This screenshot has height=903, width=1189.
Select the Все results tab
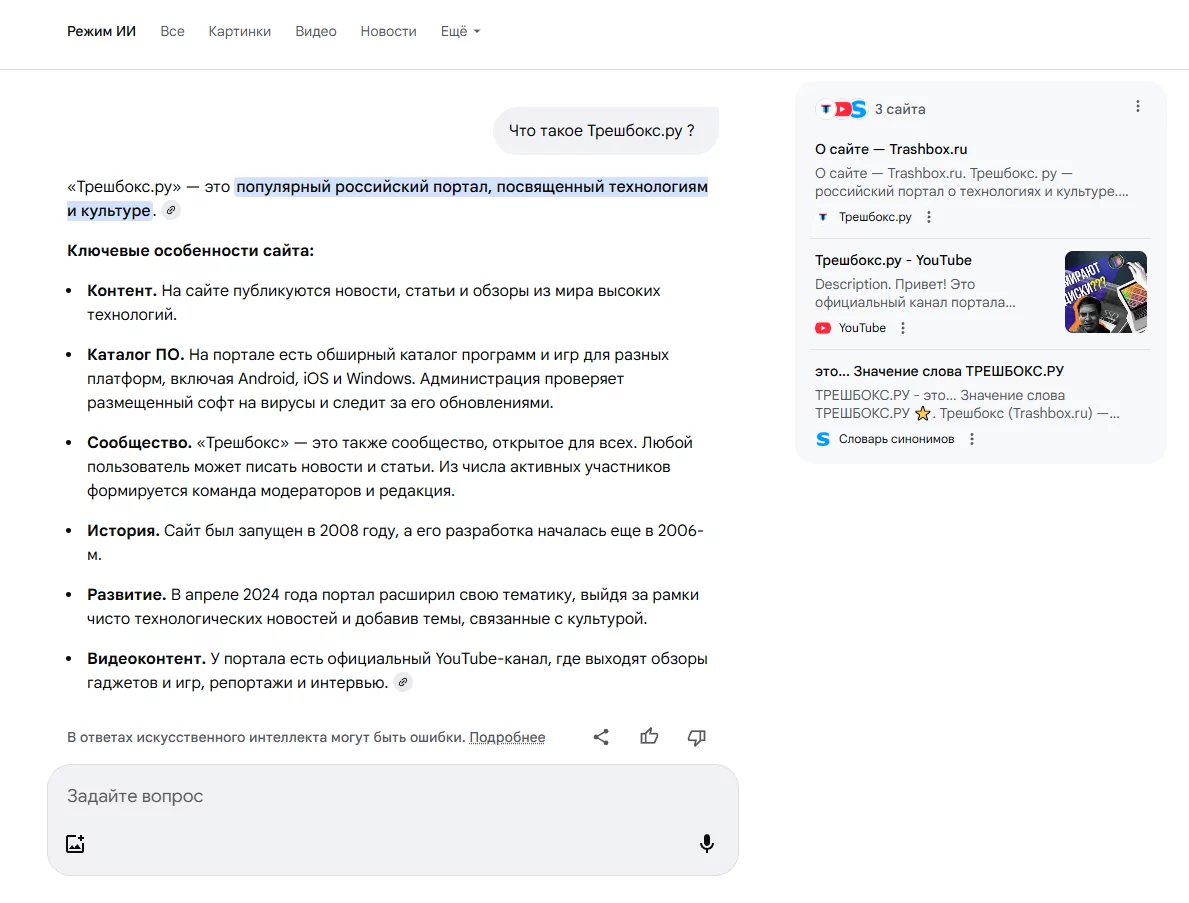click(x=172, y=31)
